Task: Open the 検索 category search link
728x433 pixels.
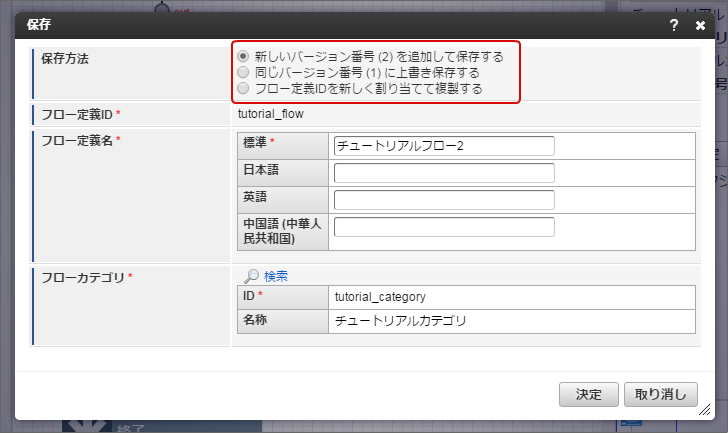Action: [x=276, y=276]
